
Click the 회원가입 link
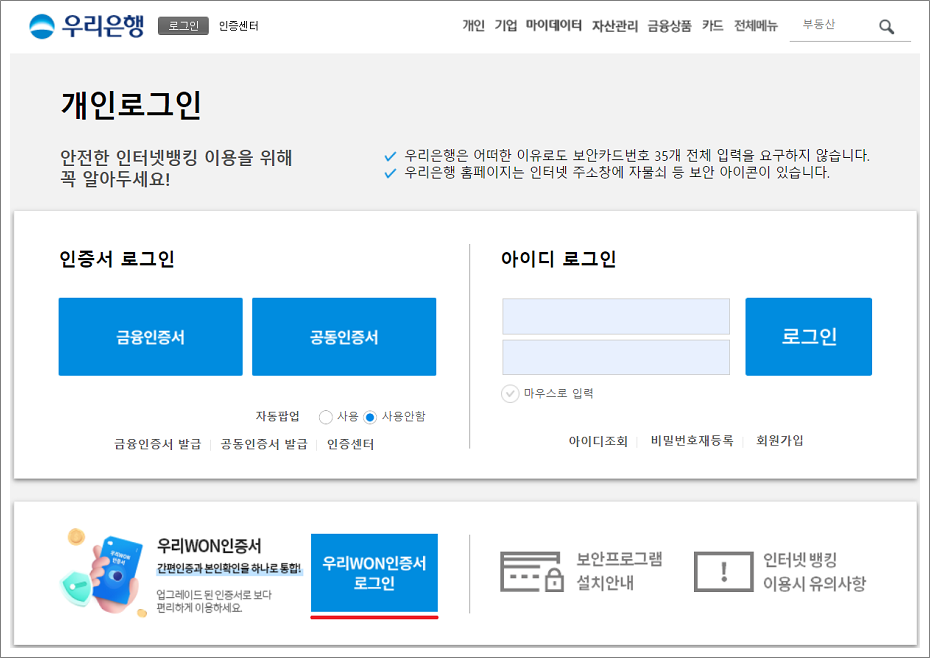779,441
